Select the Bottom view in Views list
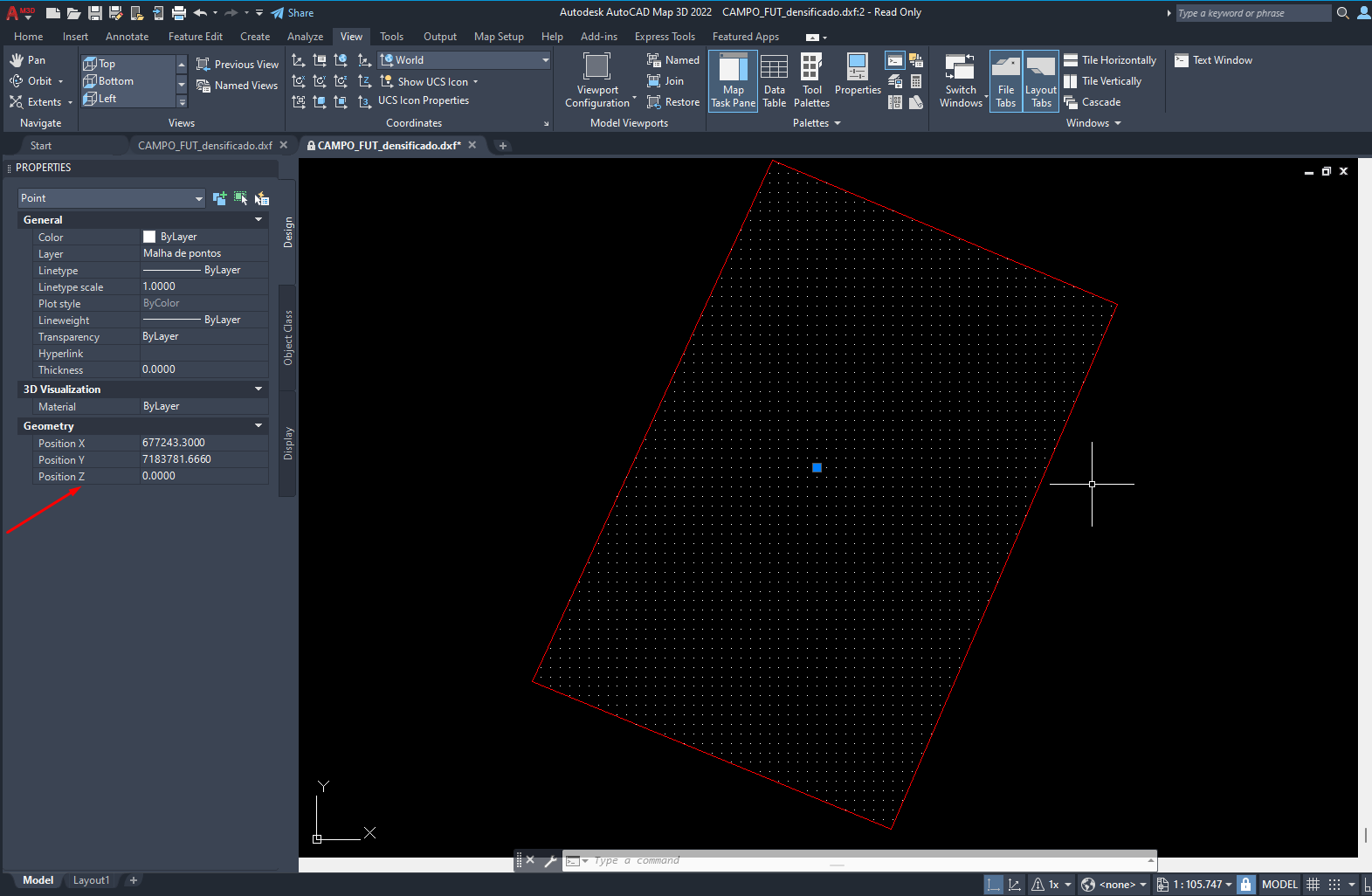 128,81
